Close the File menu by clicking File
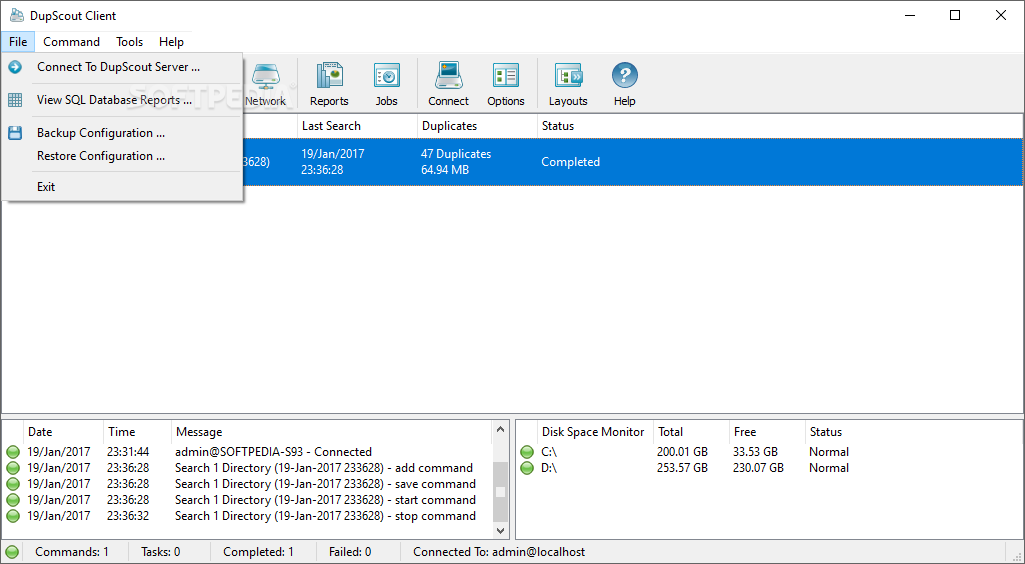The height and width of the screenshot is (564, 1025). click(18, 42)
